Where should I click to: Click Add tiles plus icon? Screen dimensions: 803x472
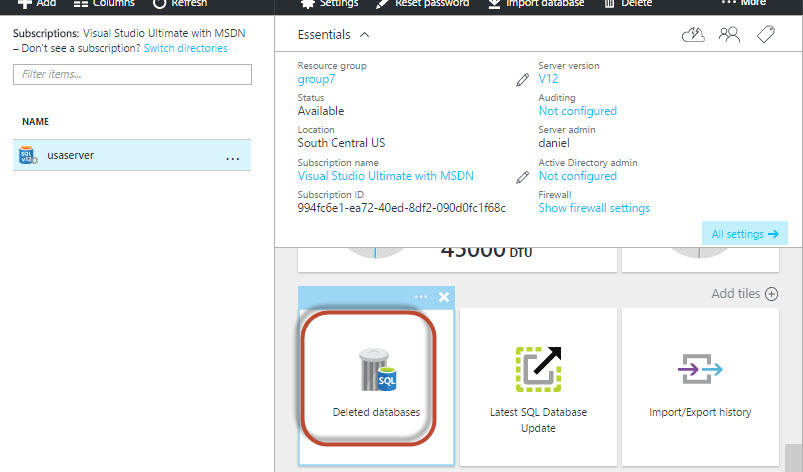coord(771,294)
